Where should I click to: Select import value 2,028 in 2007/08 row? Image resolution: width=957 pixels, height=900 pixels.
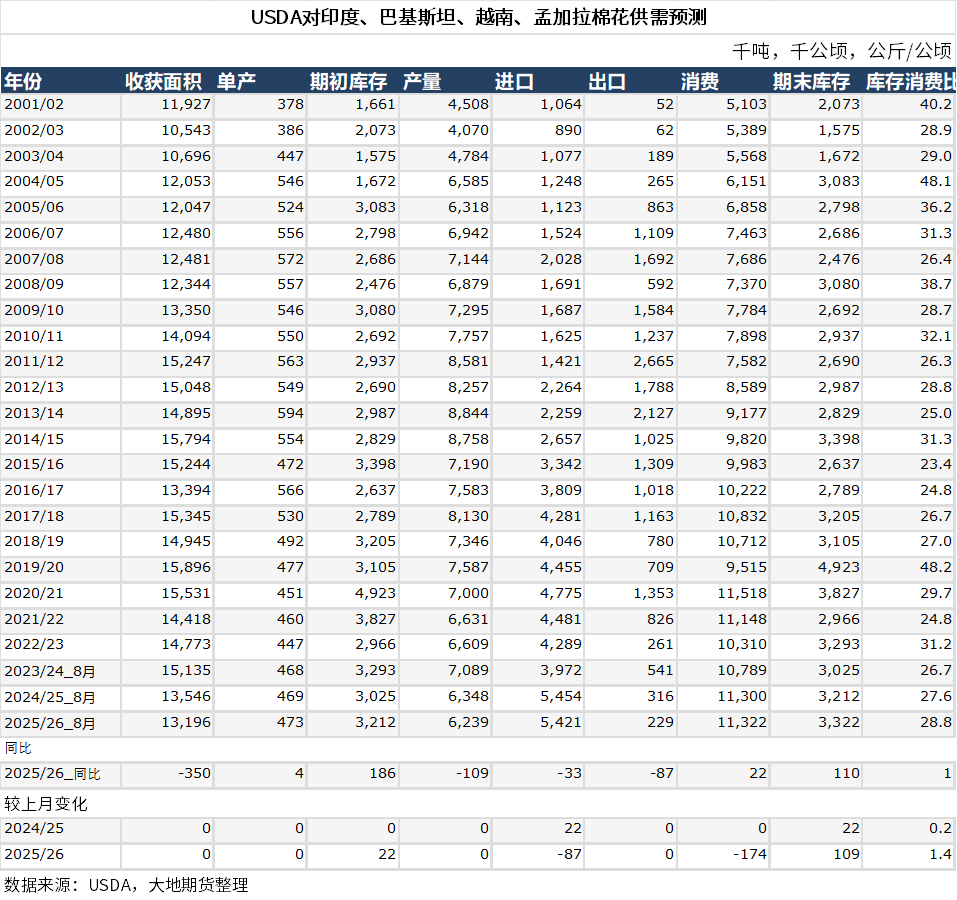(x=561, y=259)
